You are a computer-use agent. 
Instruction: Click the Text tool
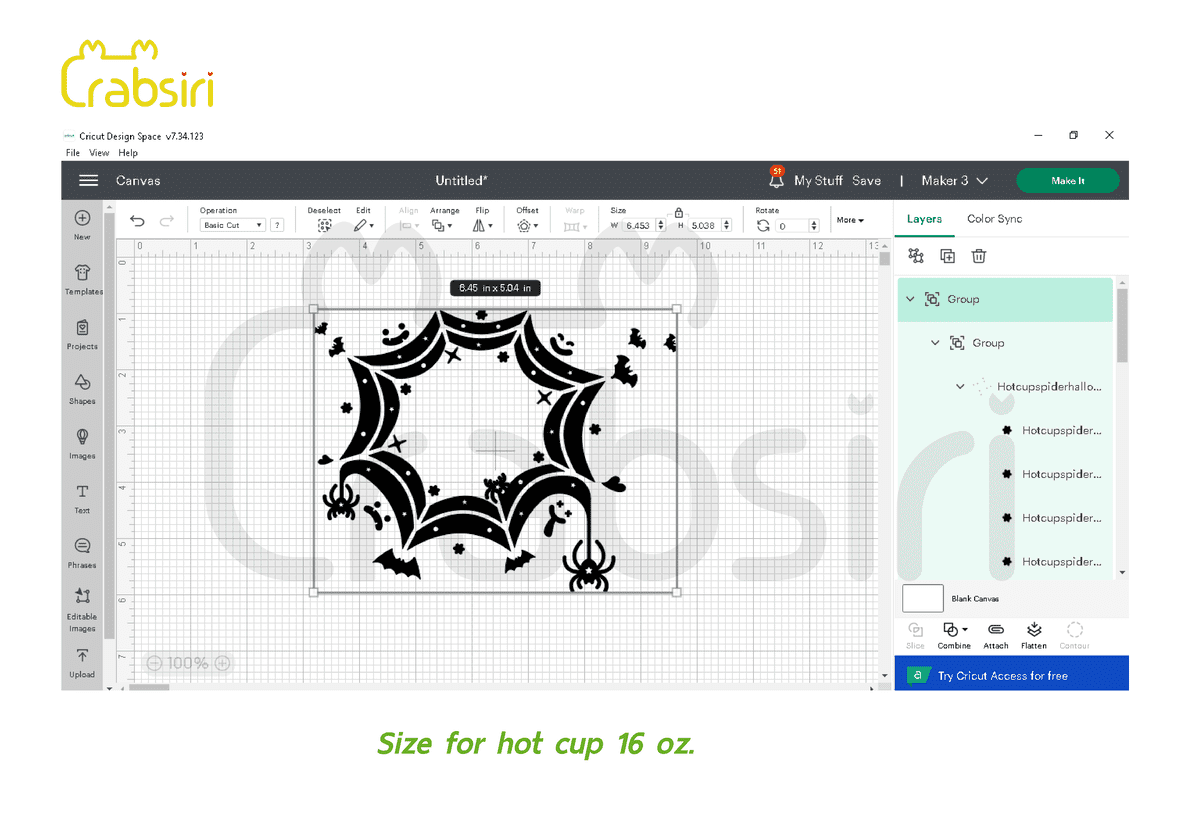click(x=82, y=497)
